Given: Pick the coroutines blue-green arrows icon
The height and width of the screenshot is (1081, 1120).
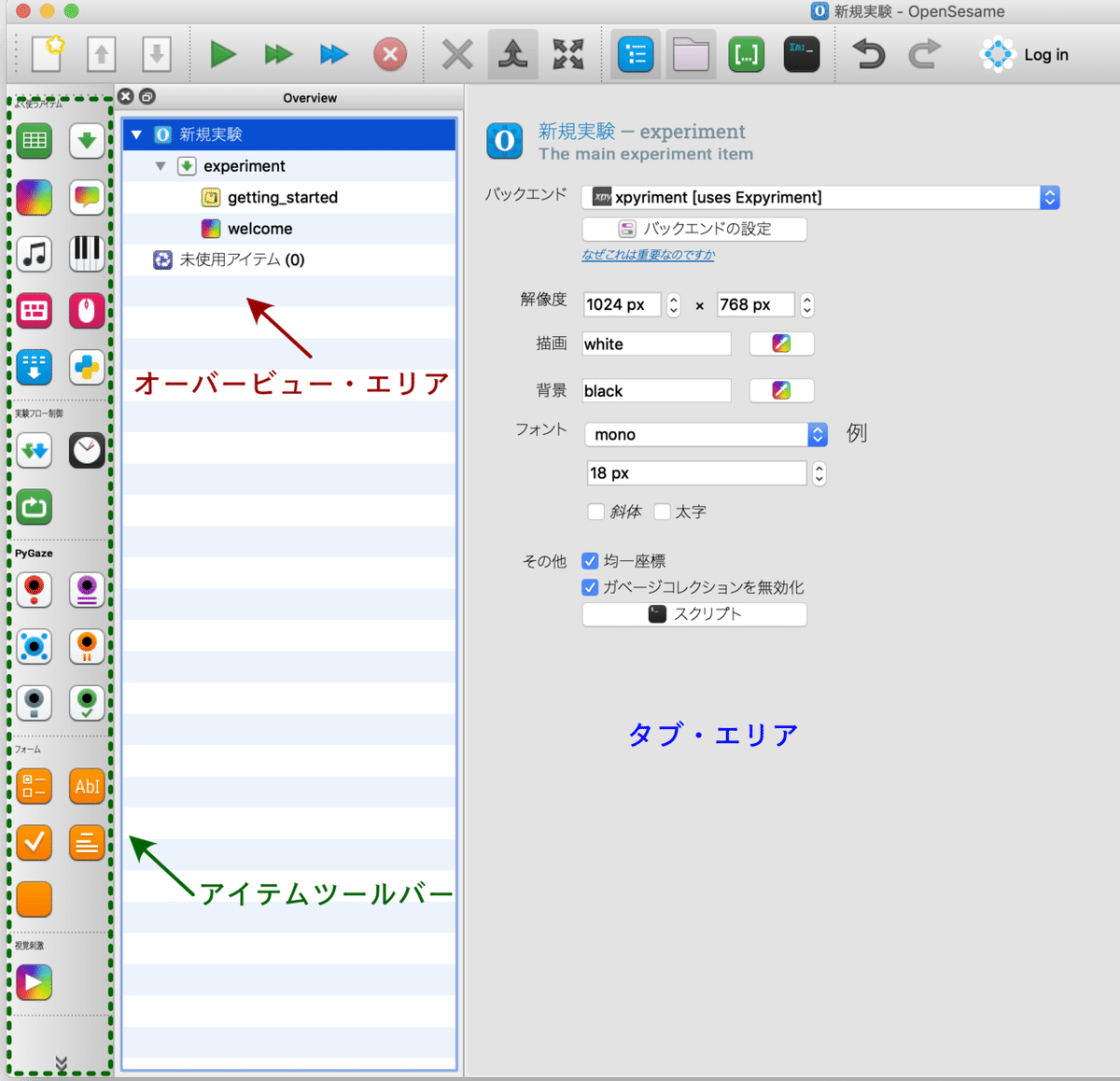Looking at the screenshot, I should pos(35,451).
